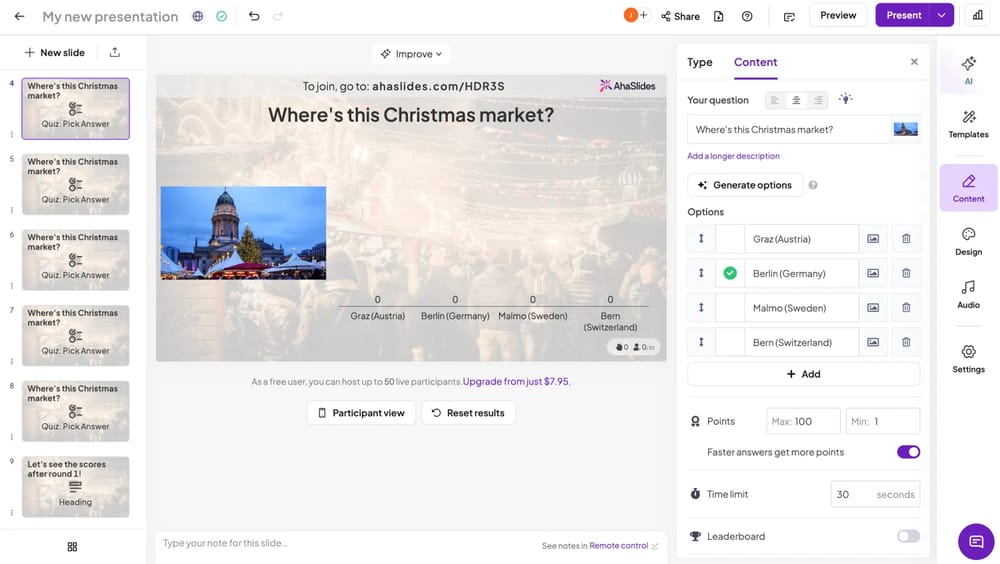Open the help question mark icon

click(x=747, y=16)
